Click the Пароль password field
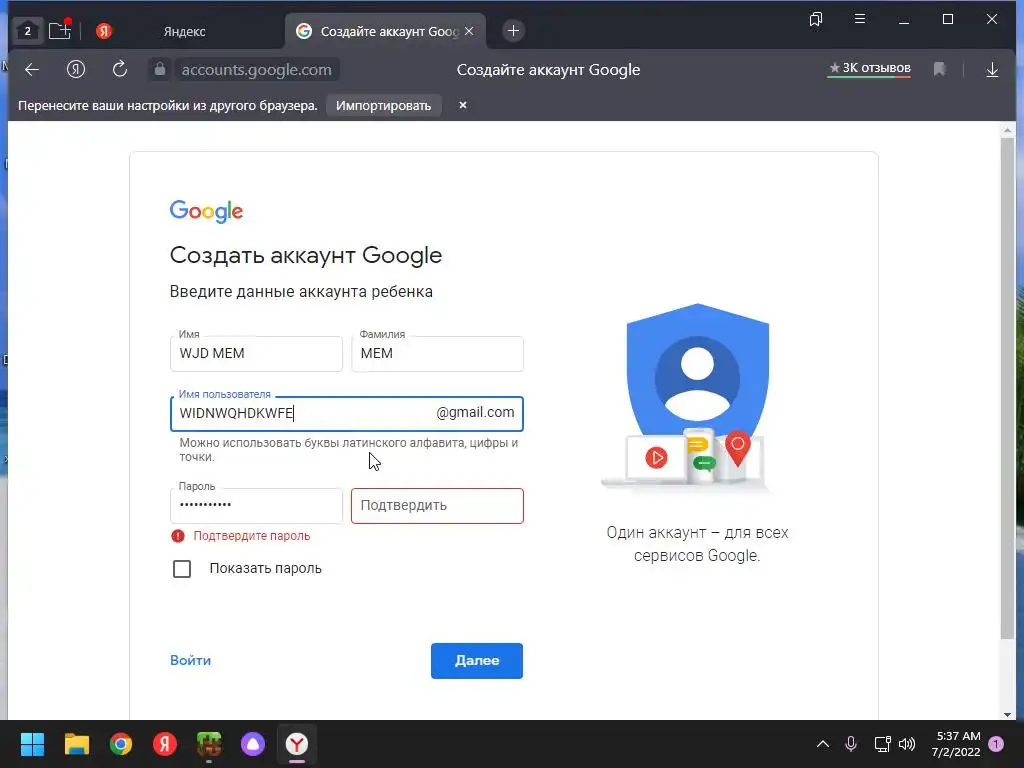This screenshot has height=768, width=1024. click(x=256, y=505)
